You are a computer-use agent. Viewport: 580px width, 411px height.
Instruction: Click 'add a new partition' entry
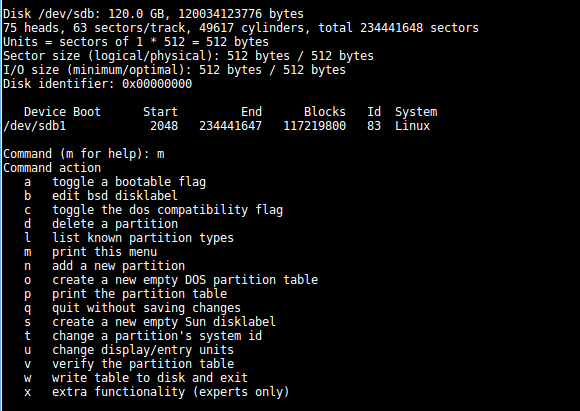click(118, 266)
